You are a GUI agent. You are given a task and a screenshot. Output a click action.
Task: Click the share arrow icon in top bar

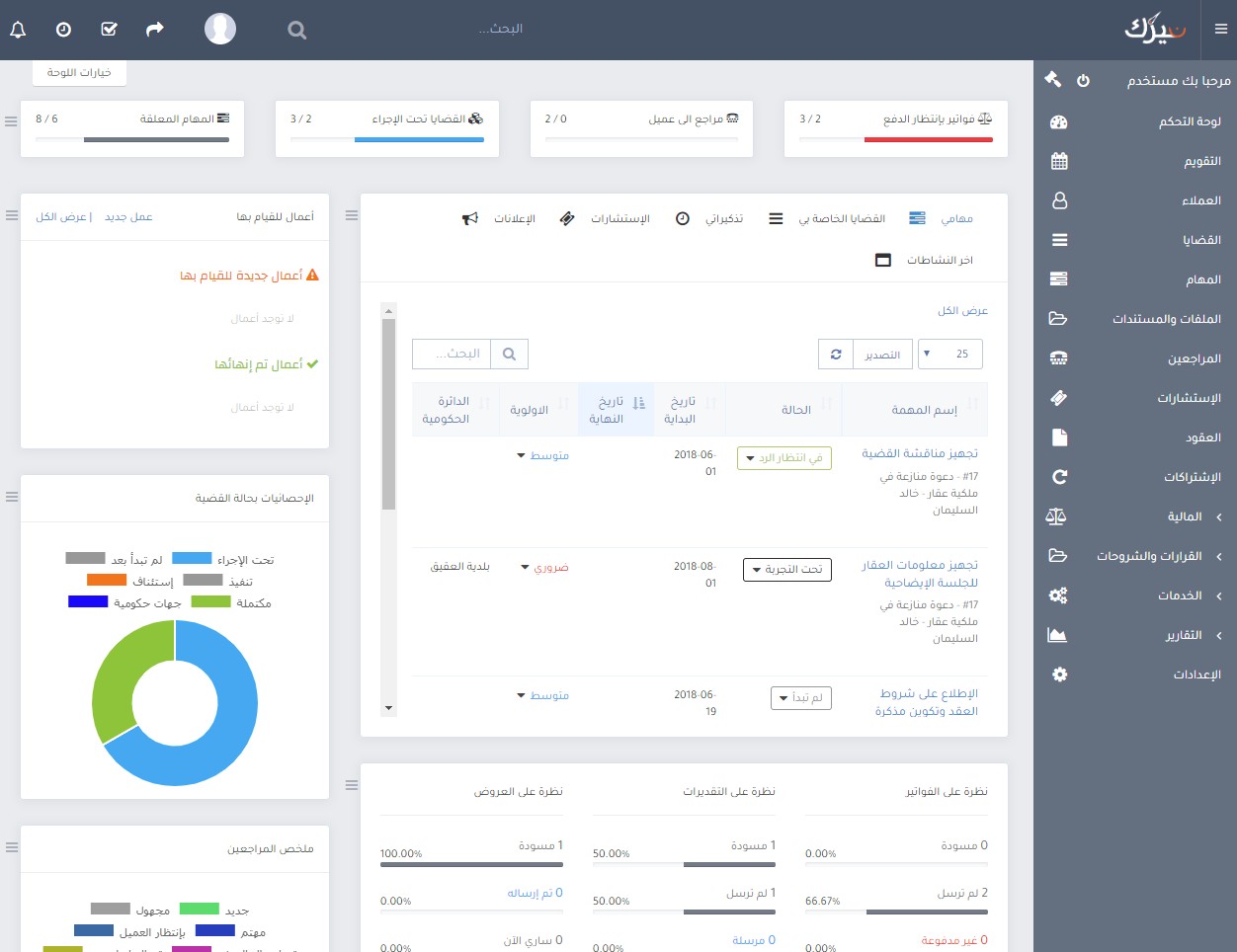155,30
